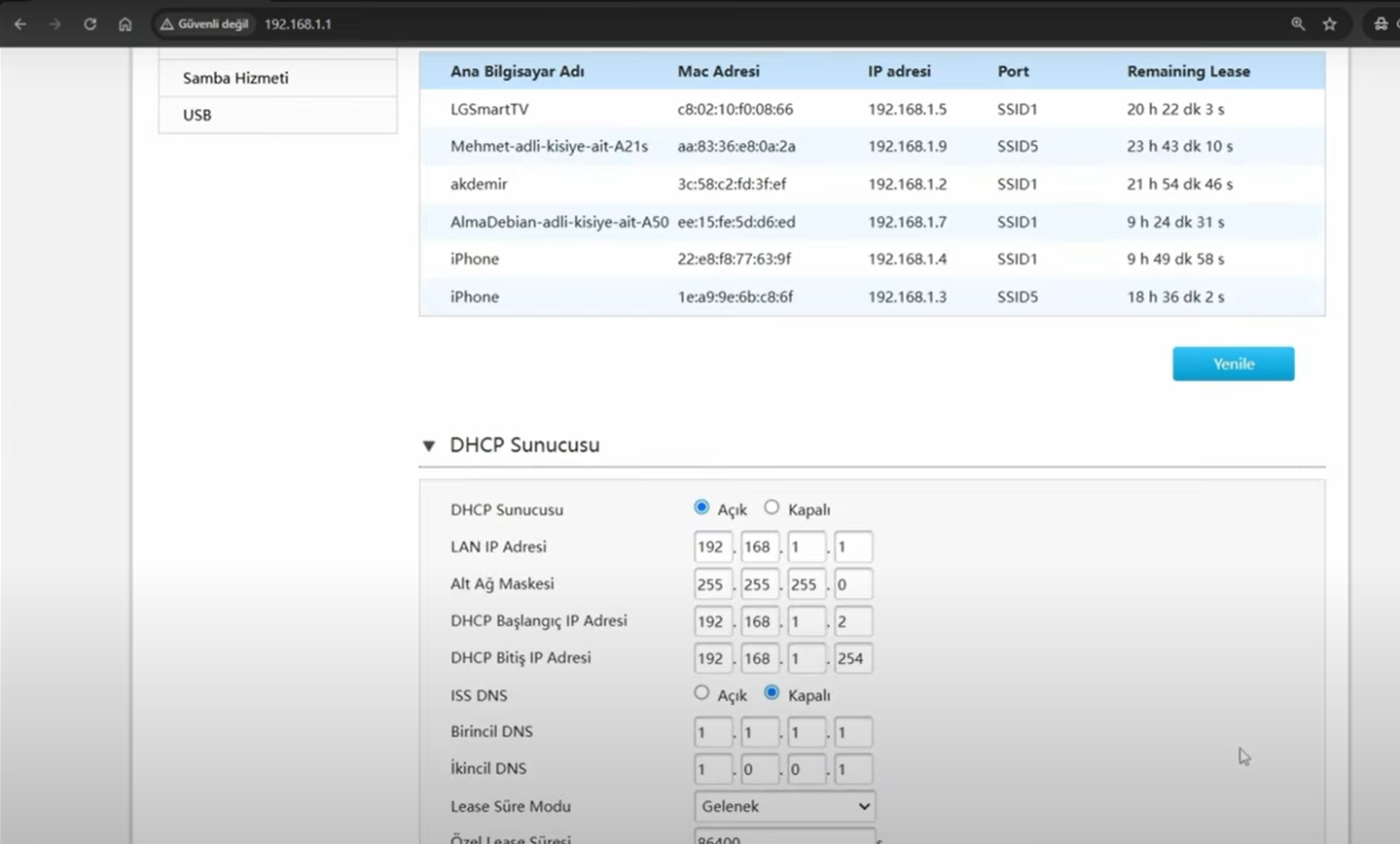Open the Lease Süre Modu dropdown

(784, 806)
